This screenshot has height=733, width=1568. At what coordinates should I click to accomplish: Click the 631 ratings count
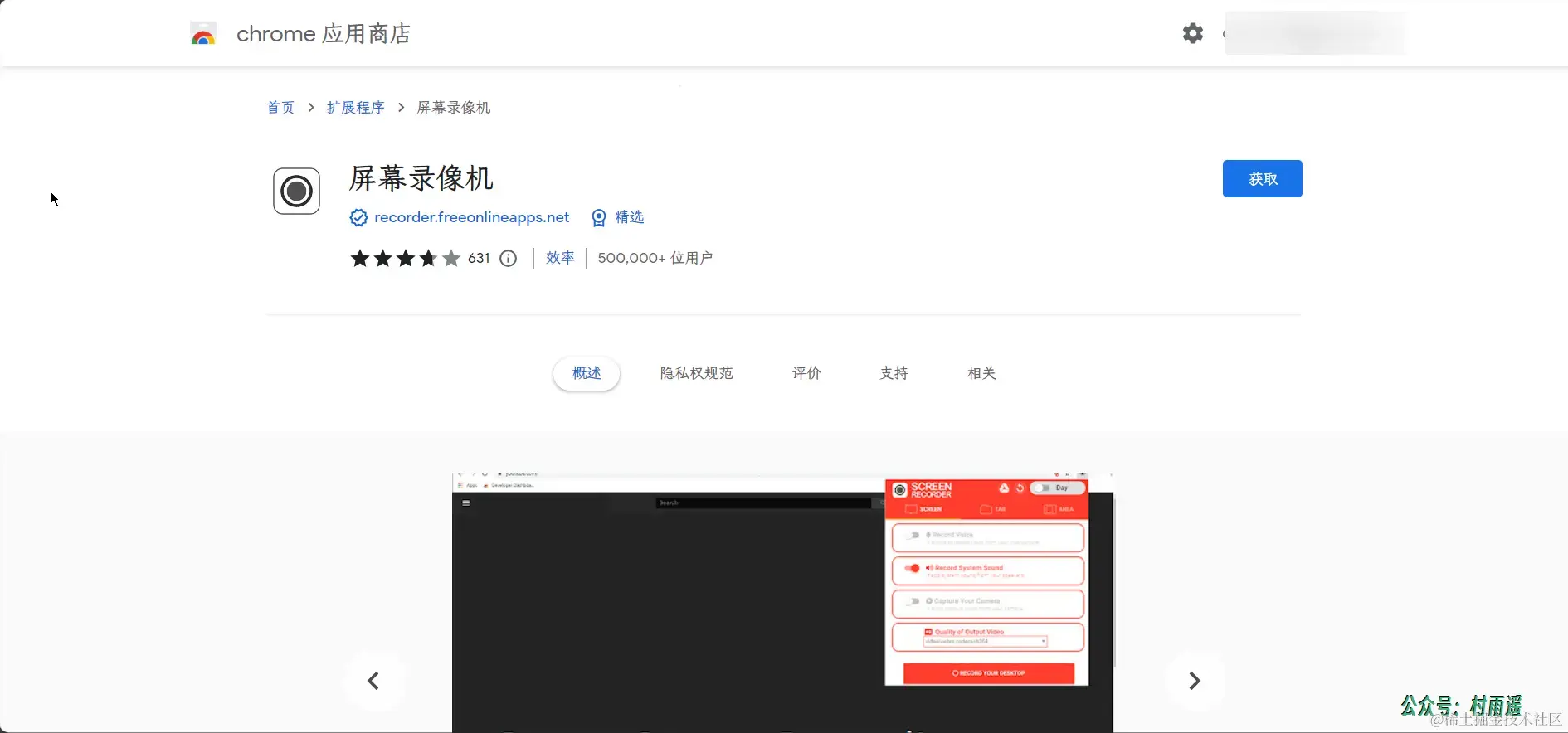coord(479,258)
